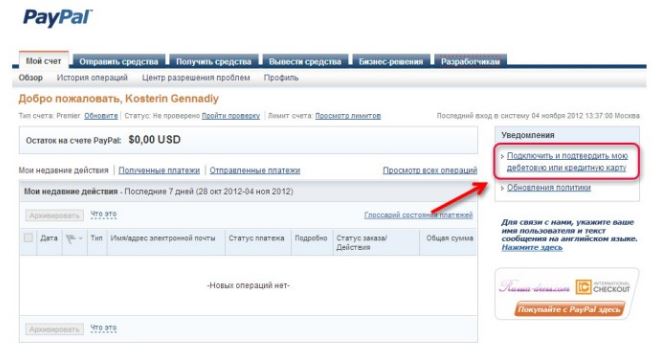
Task: Click Покупайте с PayPal здесь button
Action: tap(569, 309)
